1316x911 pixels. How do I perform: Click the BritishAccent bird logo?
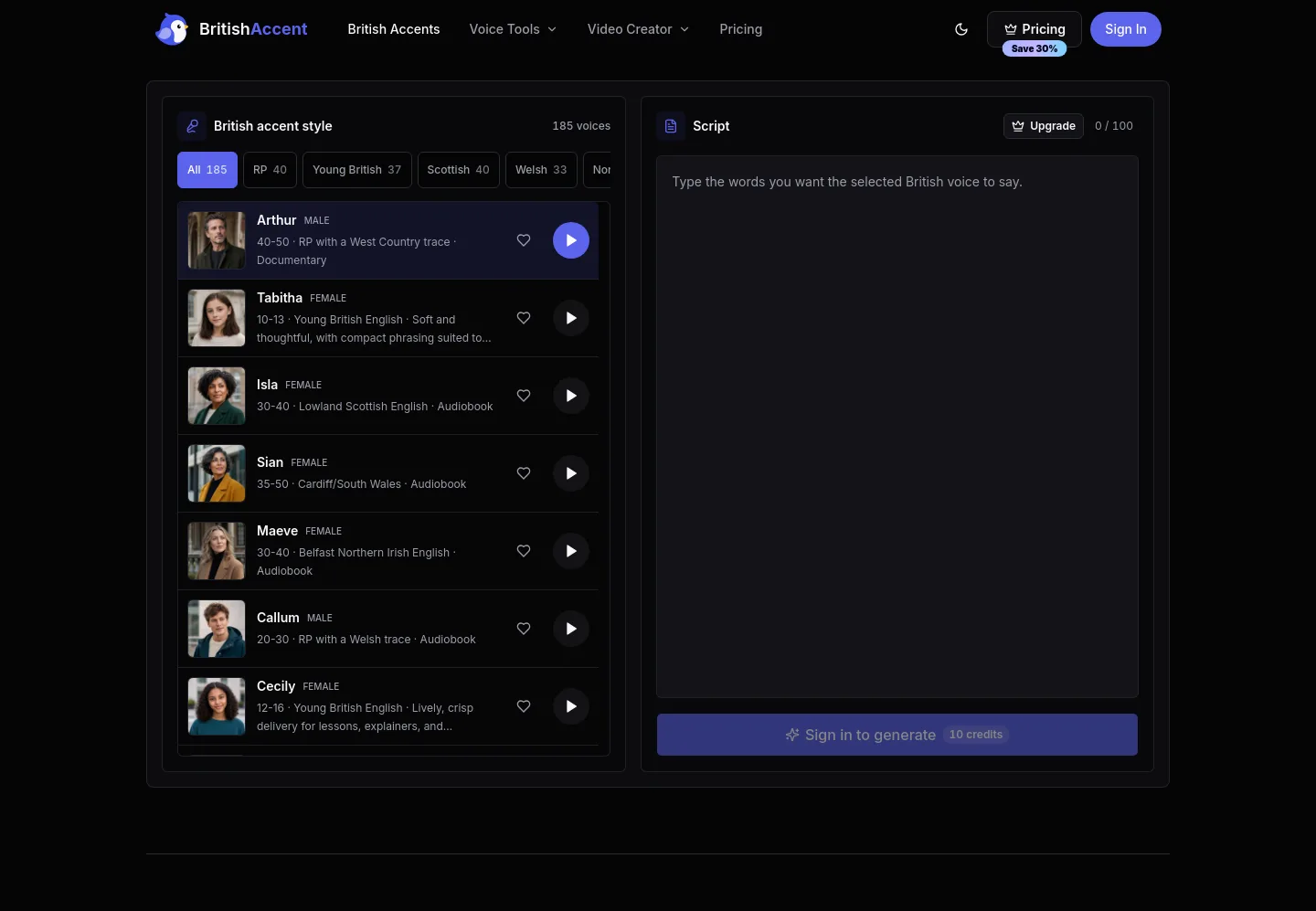[x=172, y=29]
